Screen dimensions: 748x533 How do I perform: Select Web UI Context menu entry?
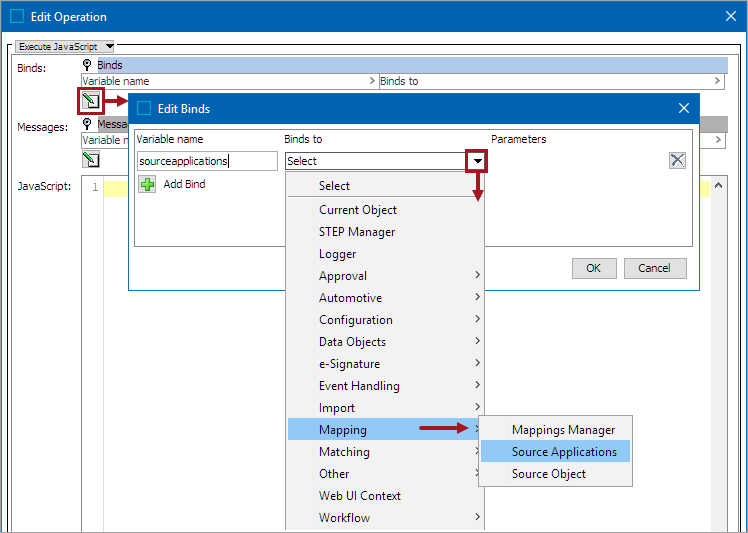pos(360,496)
